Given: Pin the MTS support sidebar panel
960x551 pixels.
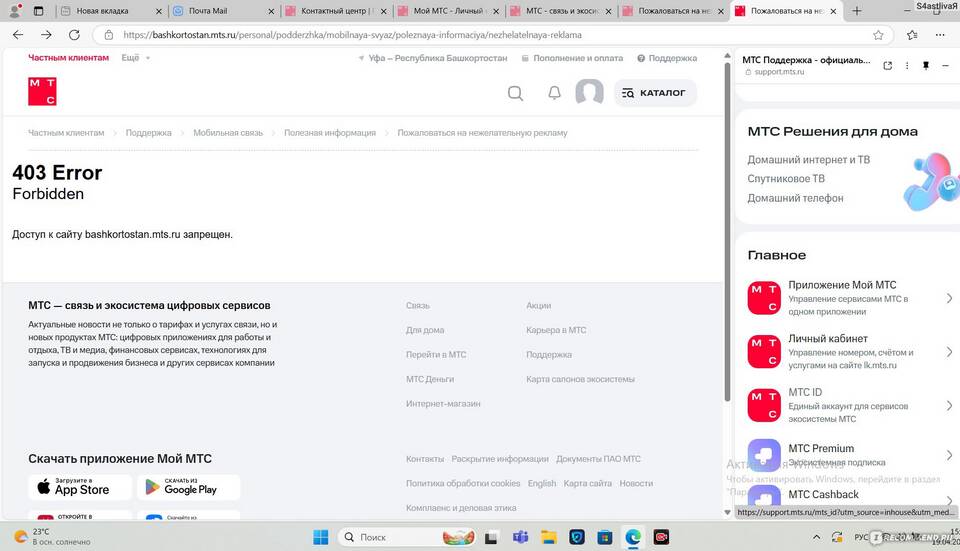Looking at the screenshot, I should (x=926, y=66).
